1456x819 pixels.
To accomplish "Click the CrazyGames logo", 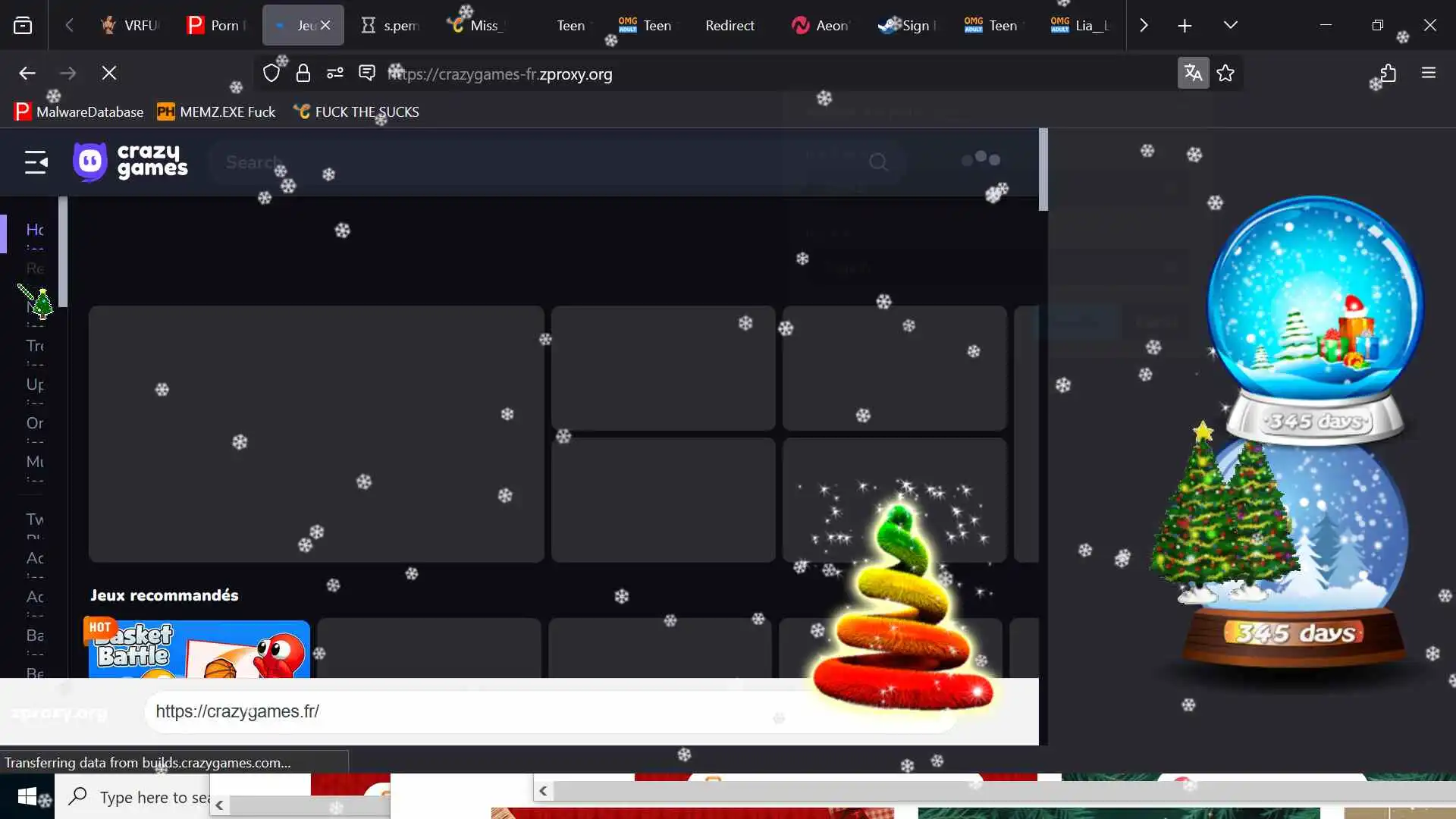I will pos(130,162).
